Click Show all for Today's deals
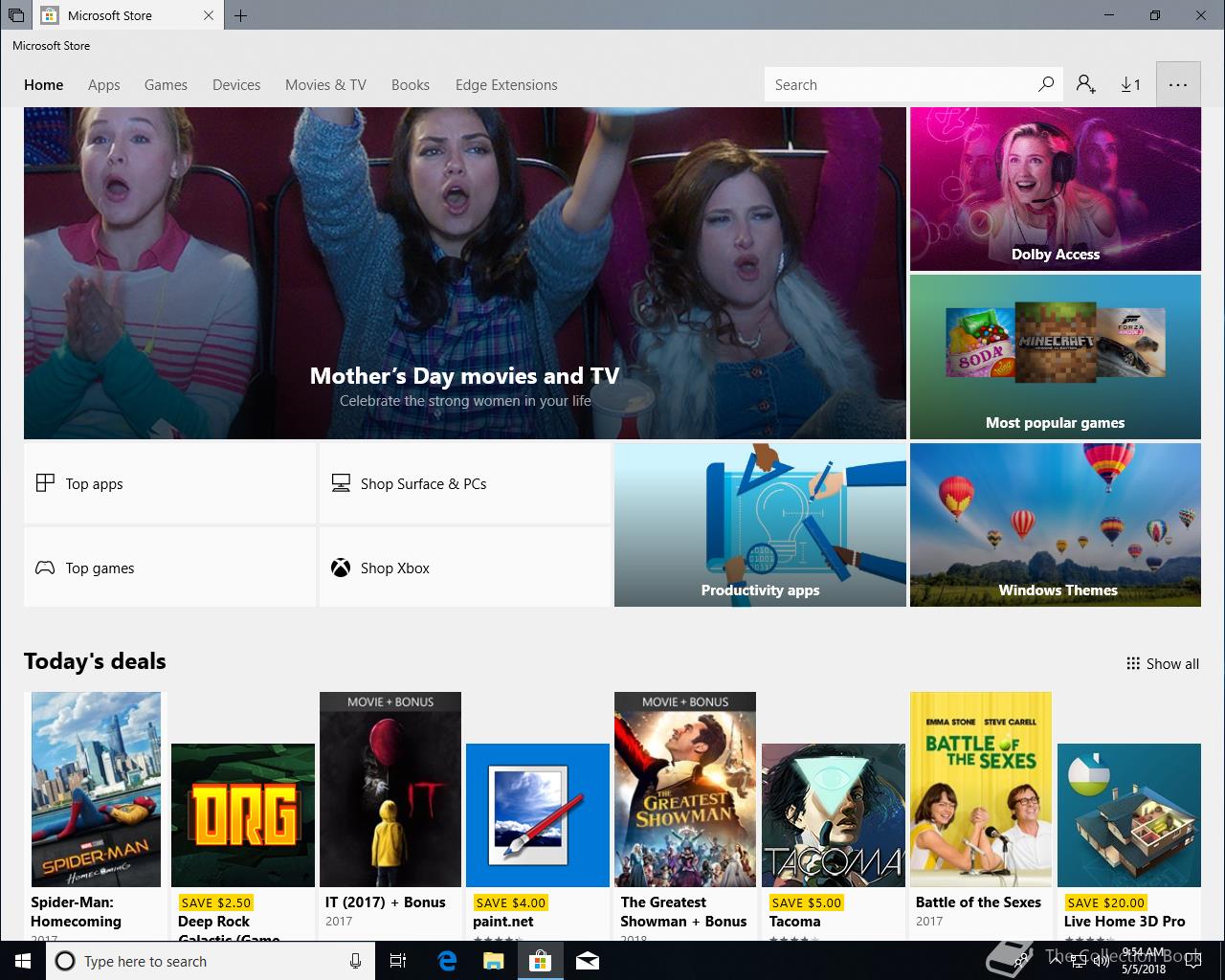This screenshot has height=980, width=1225. 1163,663
